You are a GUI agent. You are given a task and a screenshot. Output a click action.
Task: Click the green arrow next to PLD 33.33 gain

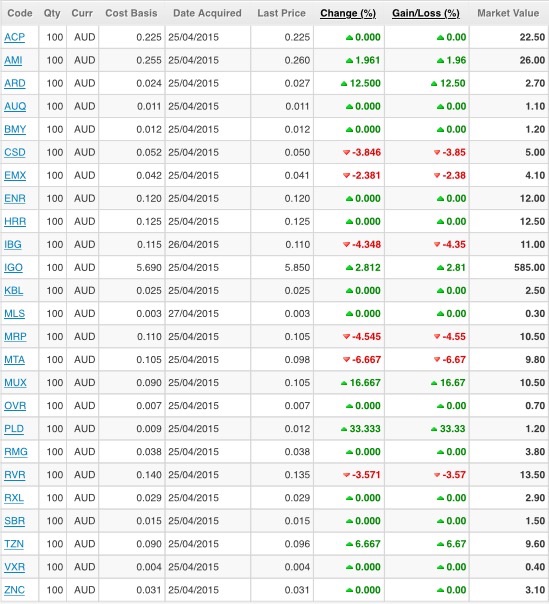pos(434,429)
